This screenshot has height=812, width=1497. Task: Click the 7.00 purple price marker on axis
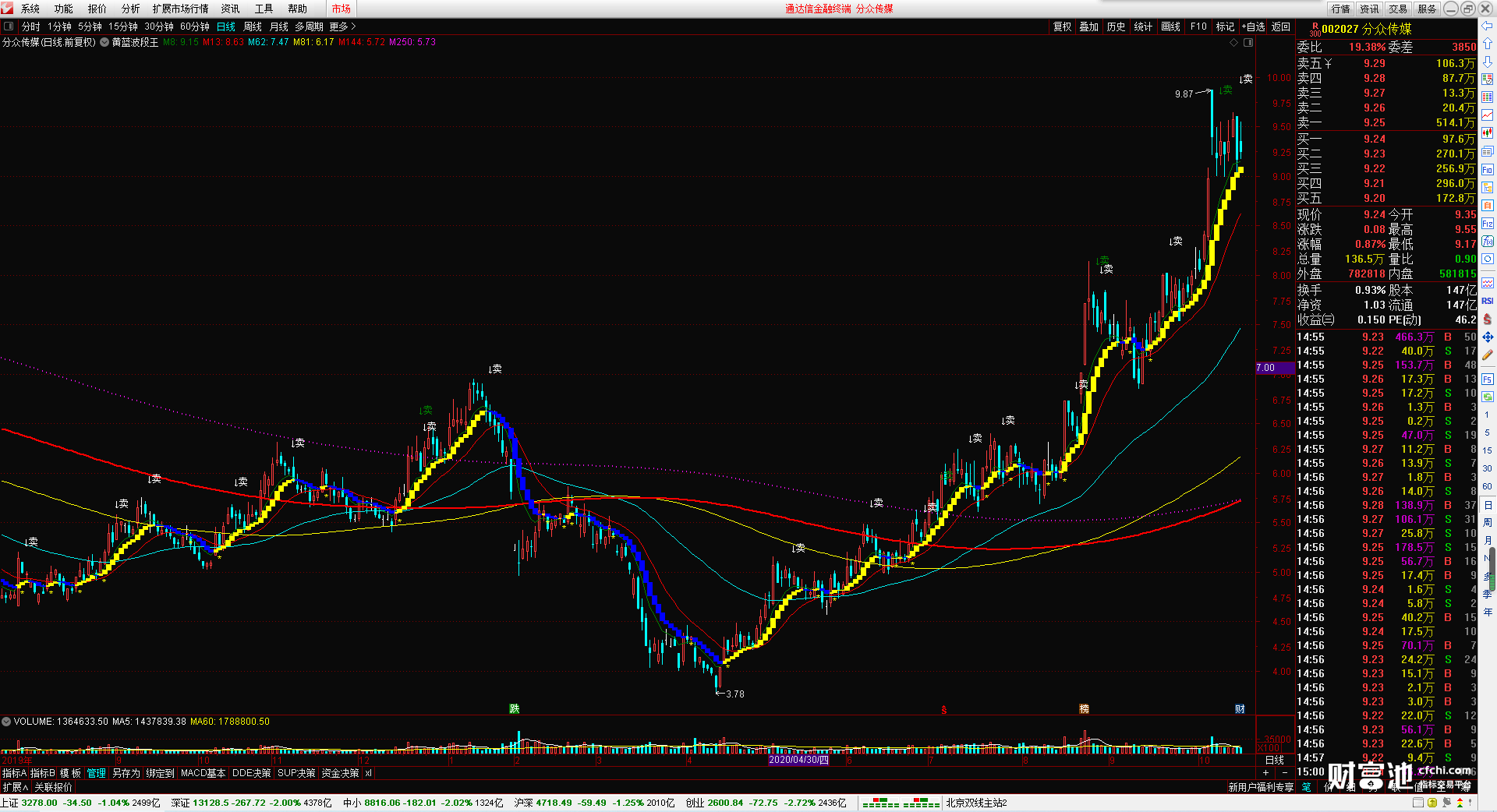pyautogui.click(x=1275, y=368)
